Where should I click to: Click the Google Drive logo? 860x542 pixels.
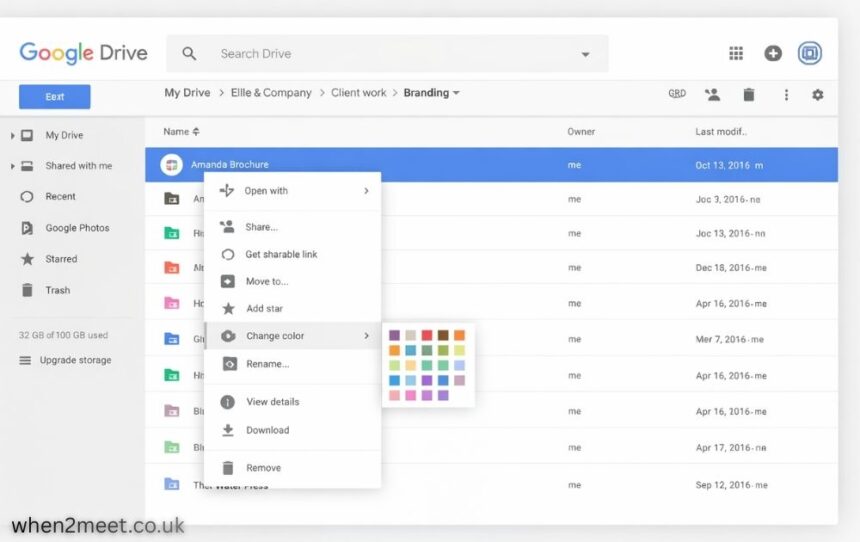tap(83, 53)
